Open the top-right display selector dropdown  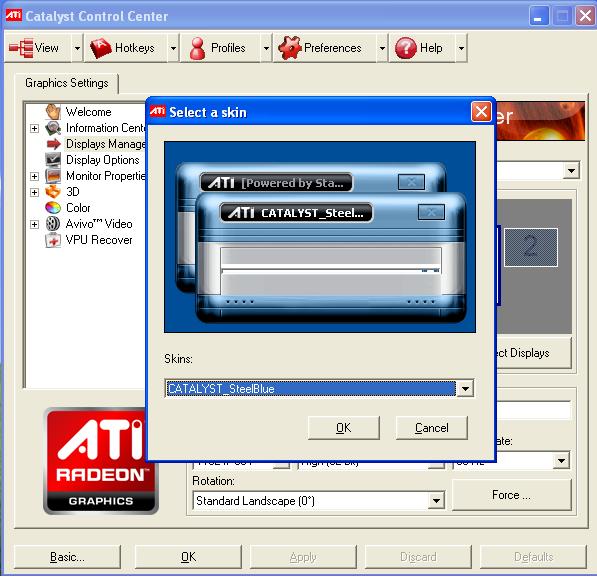571,171
